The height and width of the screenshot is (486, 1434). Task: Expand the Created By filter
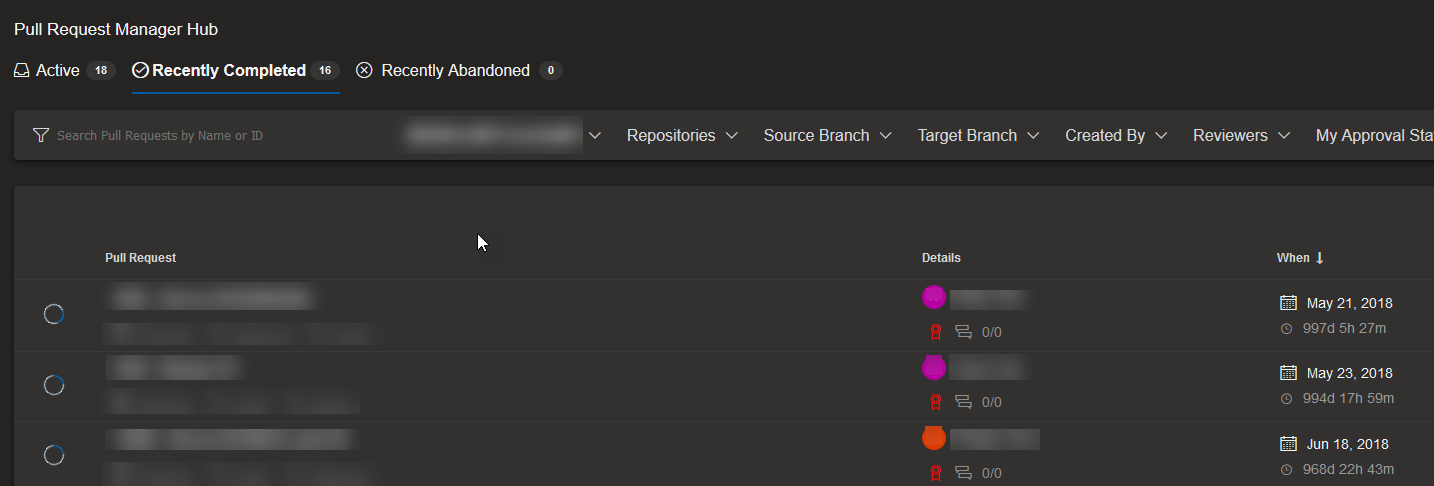point(1116,135)
